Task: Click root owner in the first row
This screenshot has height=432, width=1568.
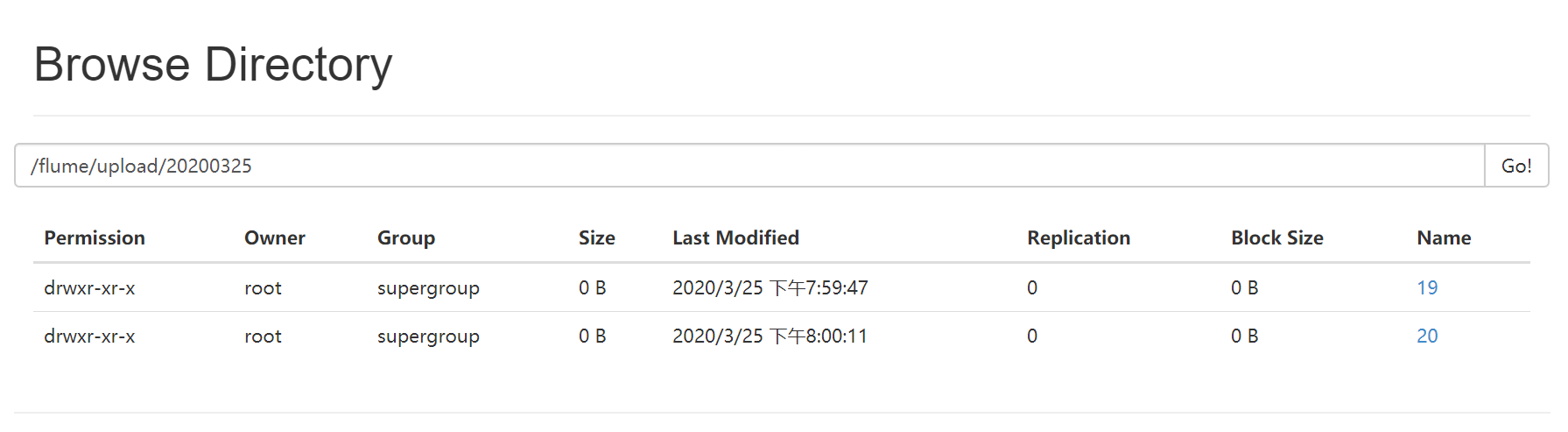Action: [263, 287]
